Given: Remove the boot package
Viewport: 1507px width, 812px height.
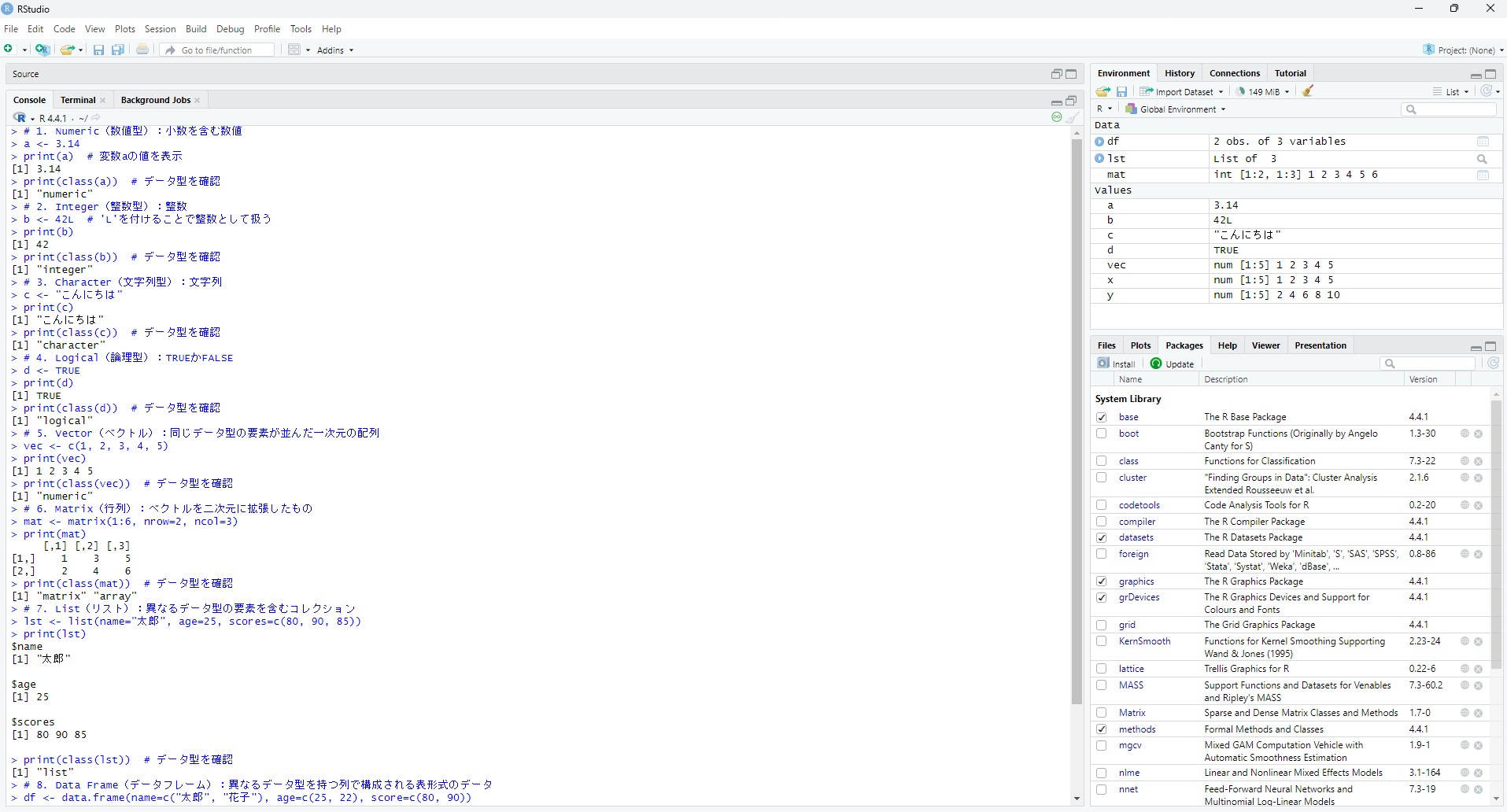Looking at the screenshot, I should [x=1479, y=434].
